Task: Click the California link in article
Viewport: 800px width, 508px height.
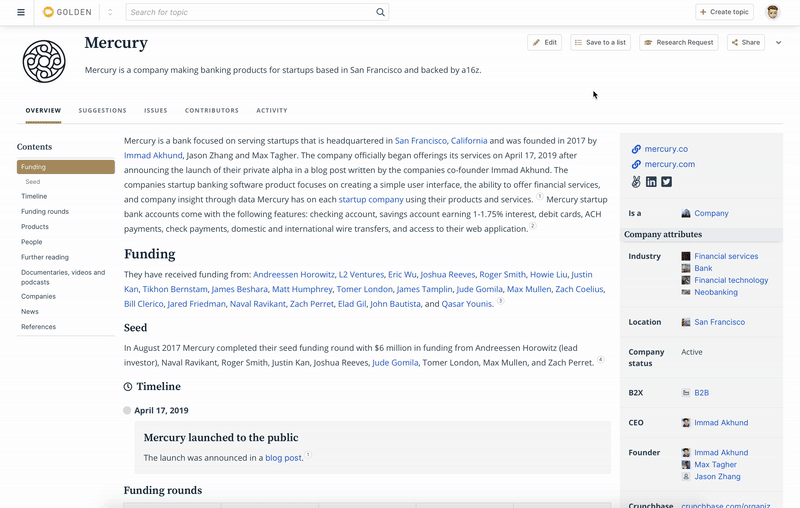Action: point(469,141)
